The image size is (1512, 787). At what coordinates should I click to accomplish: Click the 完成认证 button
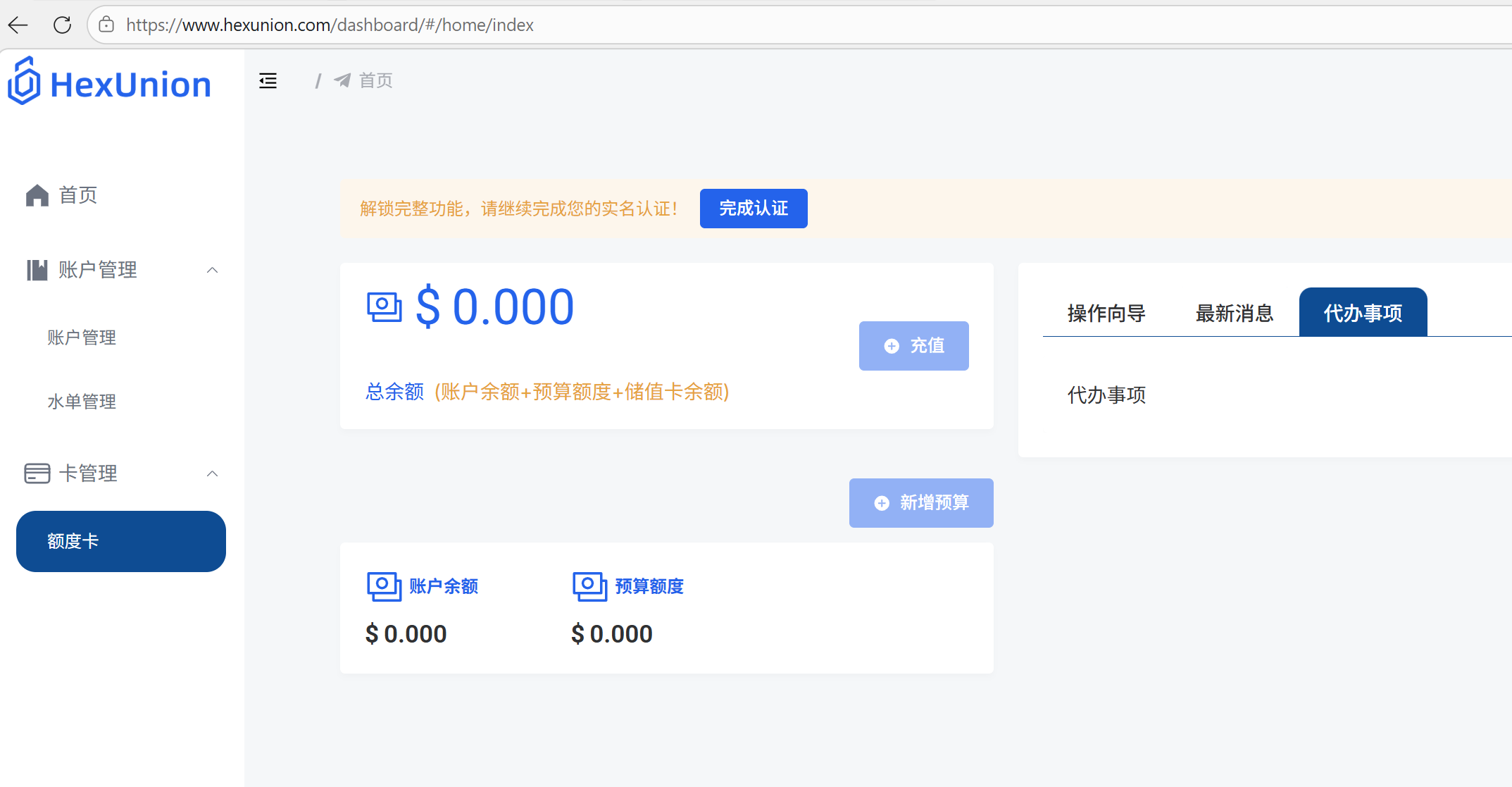point(753,209)
